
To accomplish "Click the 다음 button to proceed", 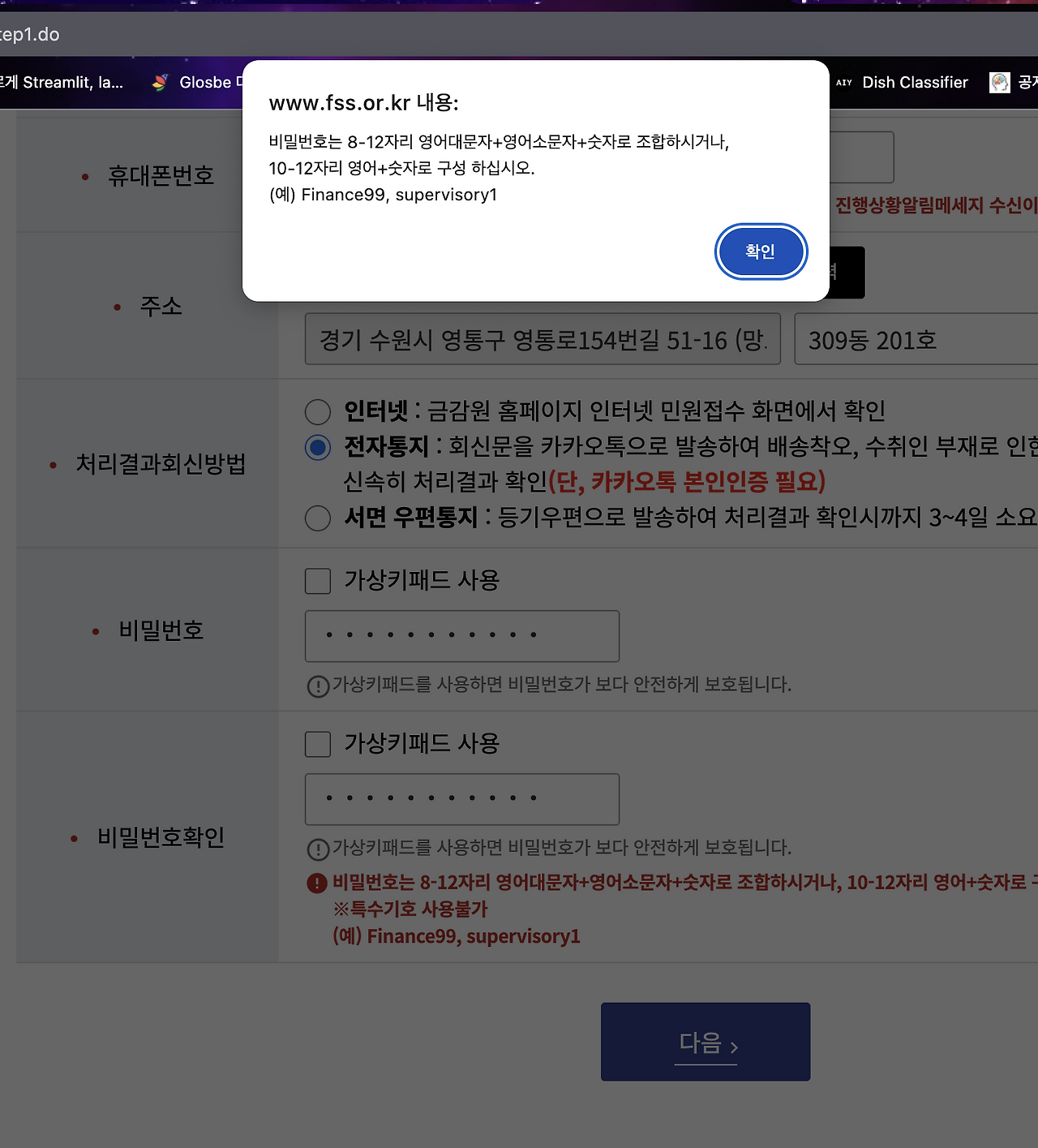I will pos(705,1042).
